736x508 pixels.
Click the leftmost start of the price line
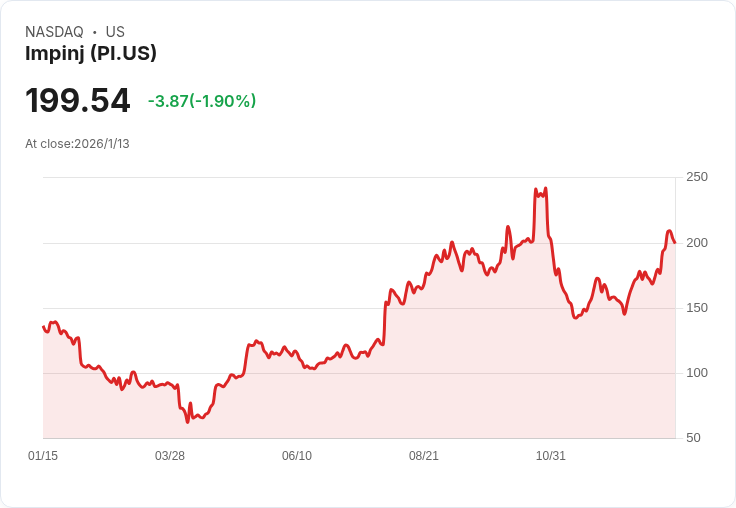point(43,326)
